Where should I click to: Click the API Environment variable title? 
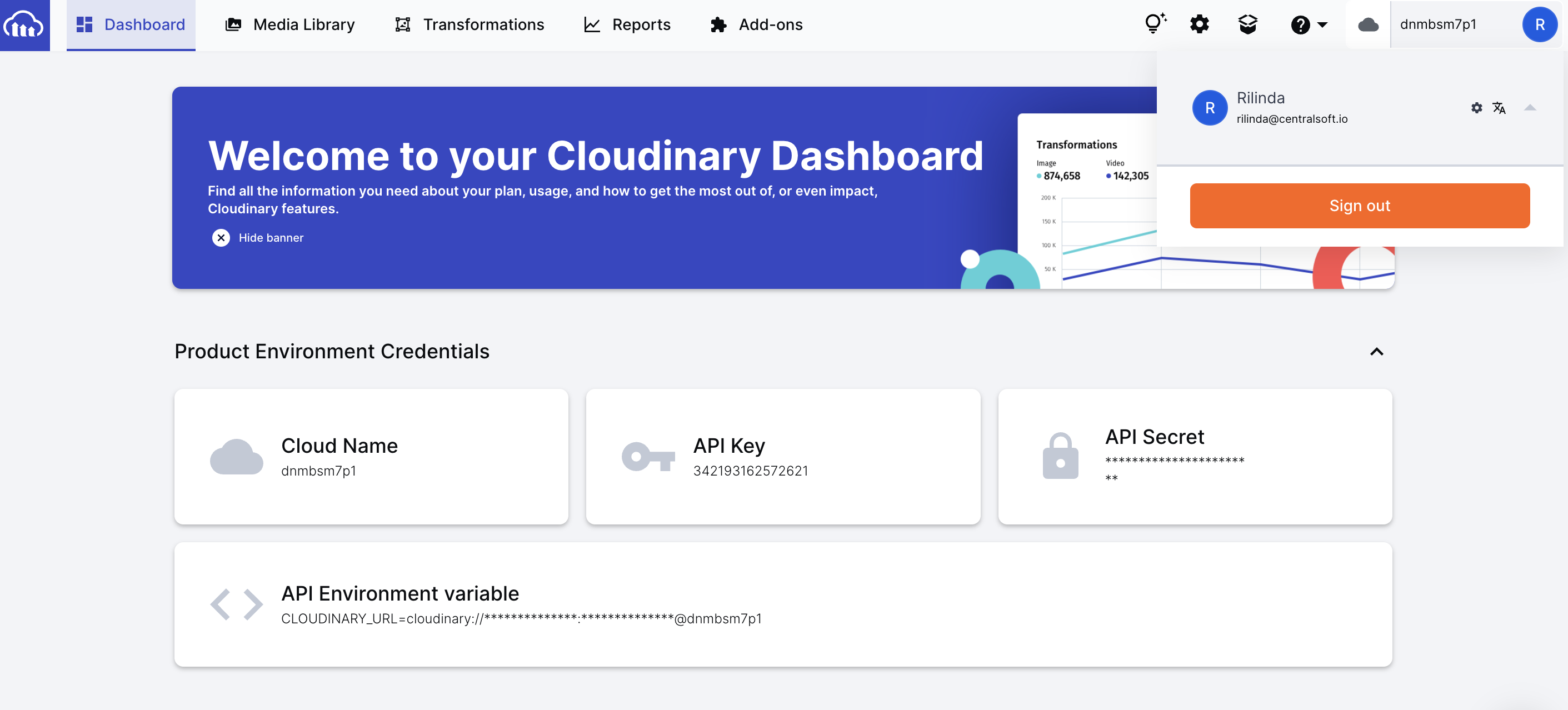(400, 593)
